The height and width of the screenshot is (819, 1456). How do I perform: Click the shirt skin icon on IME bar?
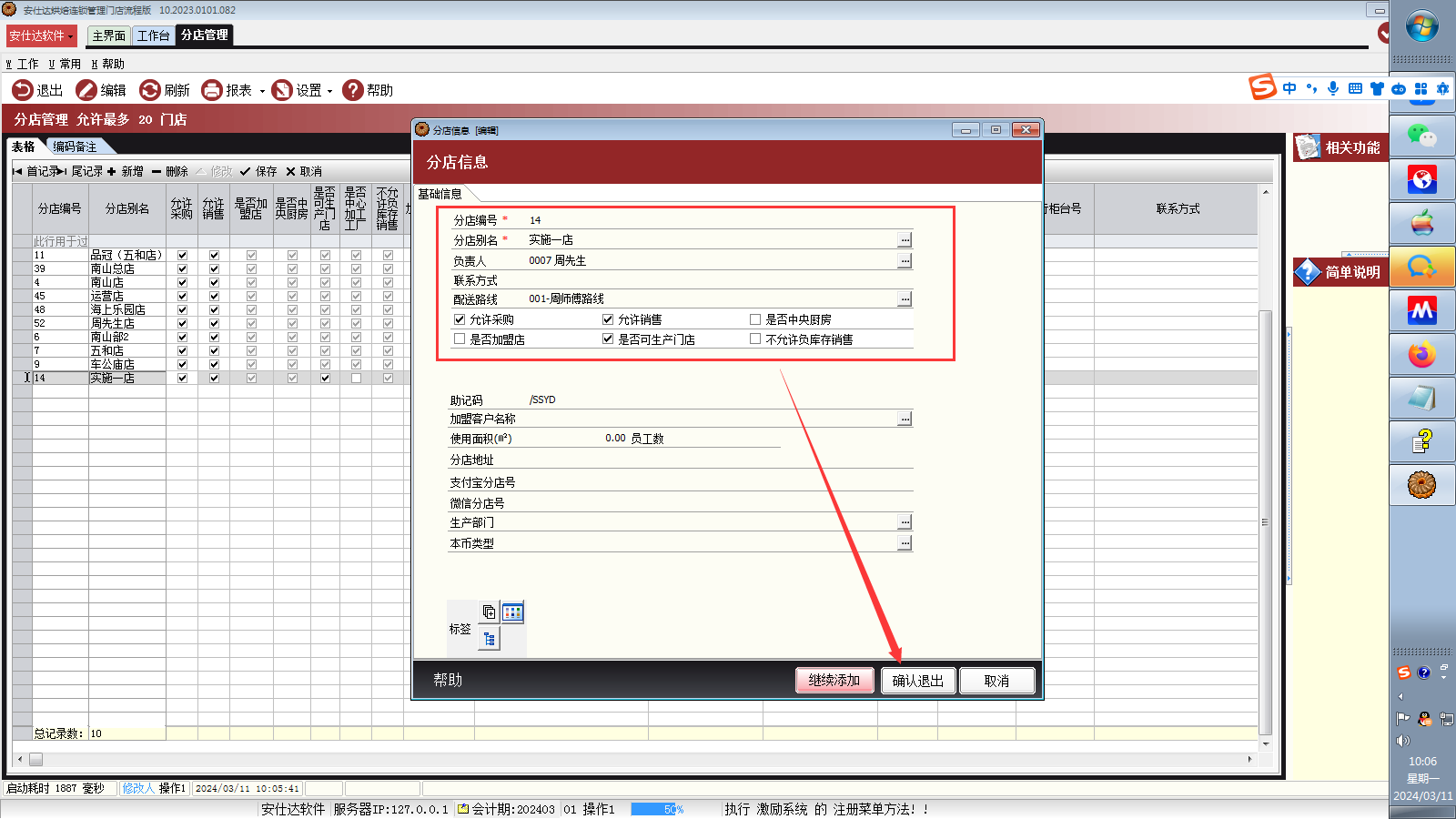pos(1377,88)
